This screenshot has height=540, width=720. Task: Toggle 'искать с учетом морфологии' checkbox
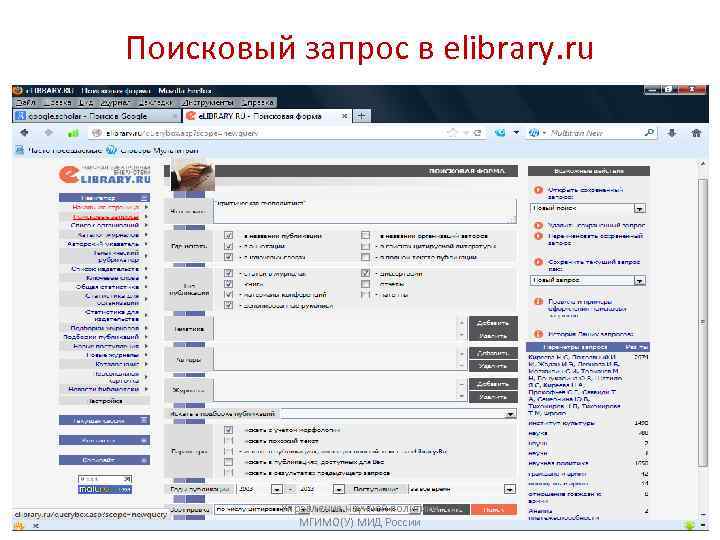click(228, 430)
